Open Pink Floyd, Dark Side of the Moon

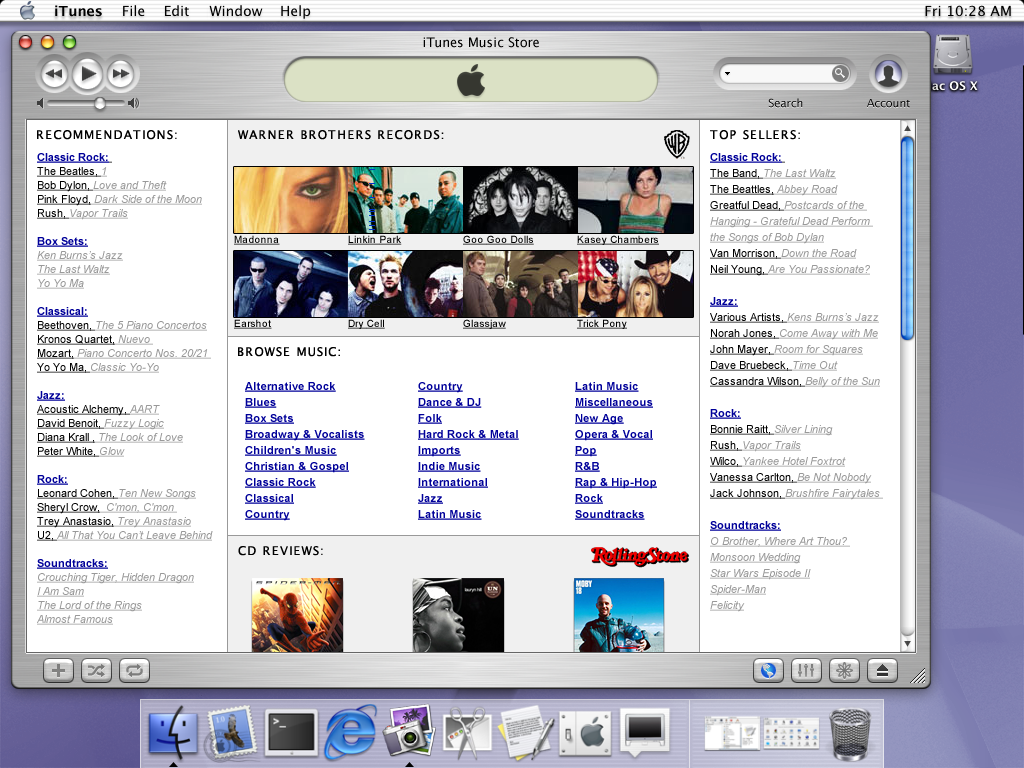[x=120, y=199]
